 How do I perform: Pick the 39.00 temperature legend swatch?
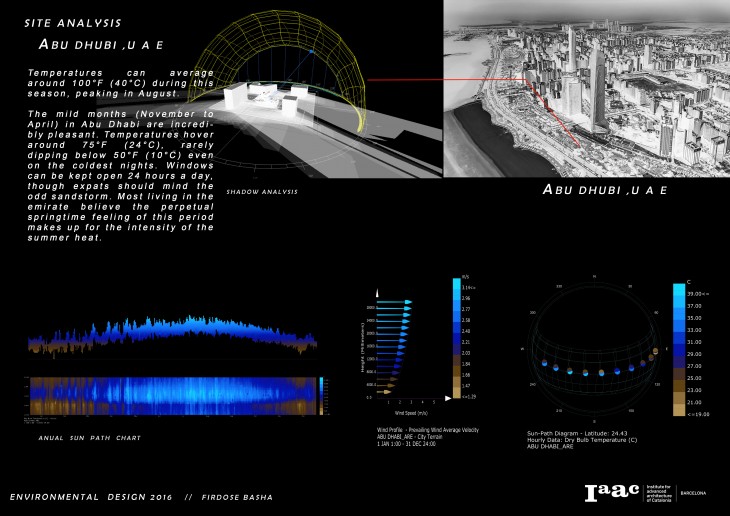point(677,293)
